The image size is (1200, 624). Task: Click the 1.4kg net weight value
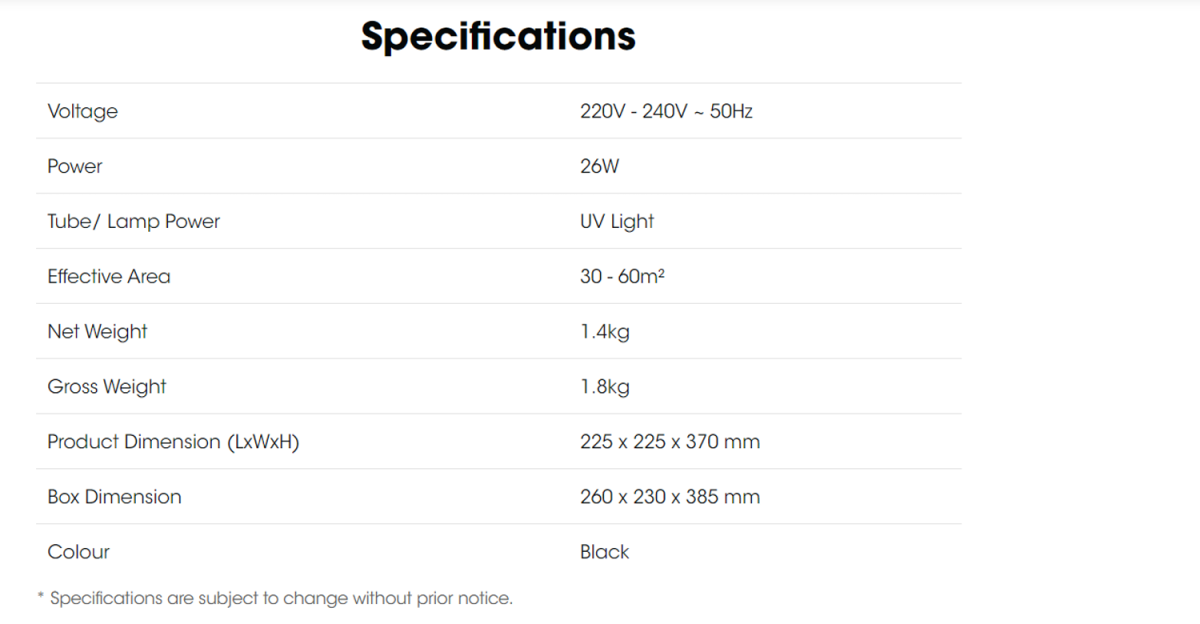click(x=605, y=331)
